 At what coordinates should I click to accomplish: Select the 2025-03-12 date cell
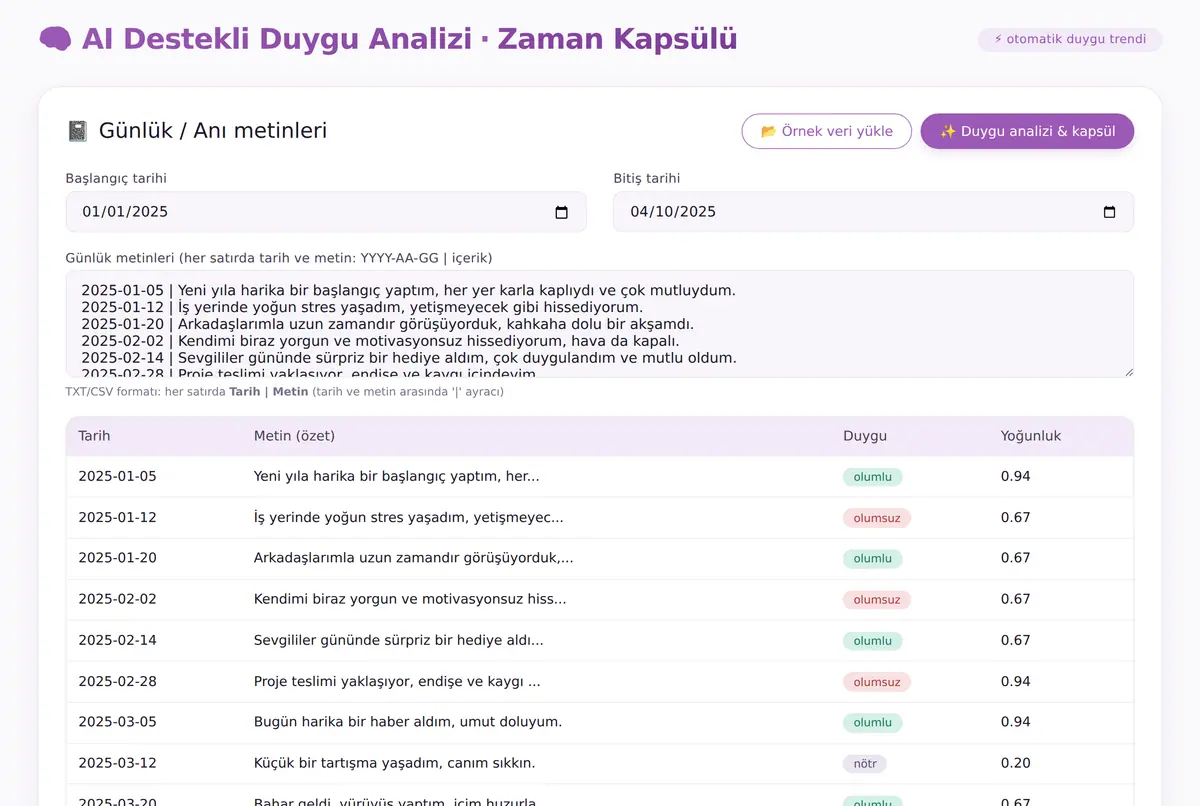tap(118, 763)
